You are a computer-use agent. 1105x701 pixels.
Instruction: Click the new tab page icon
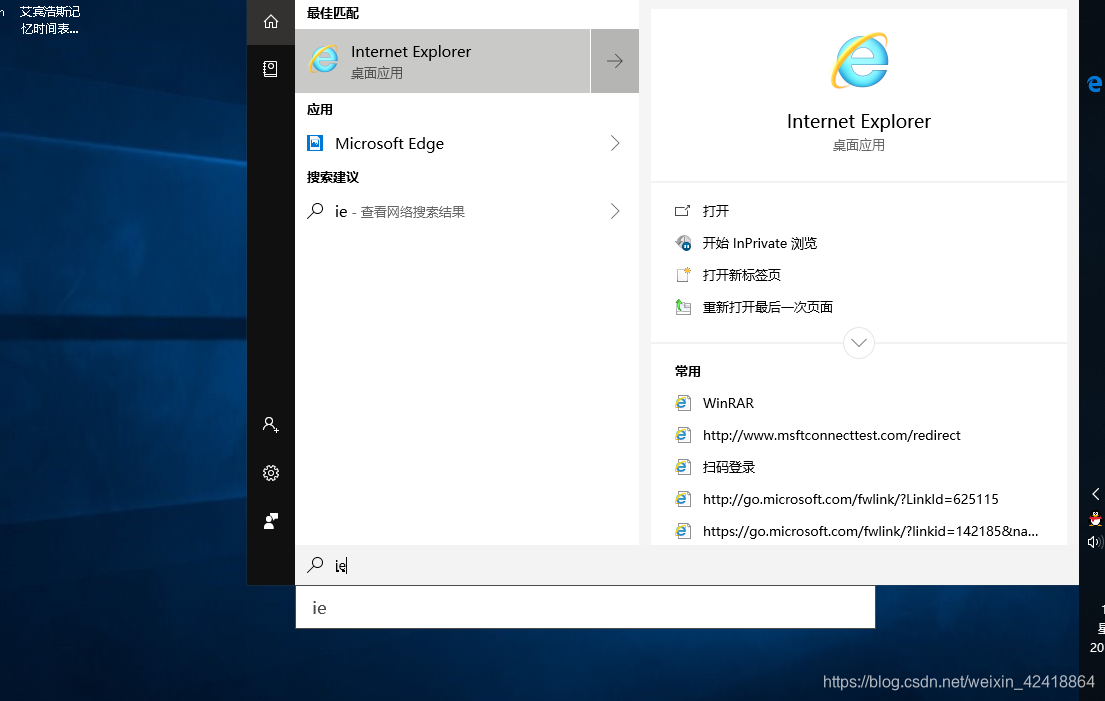pos(682,275)
